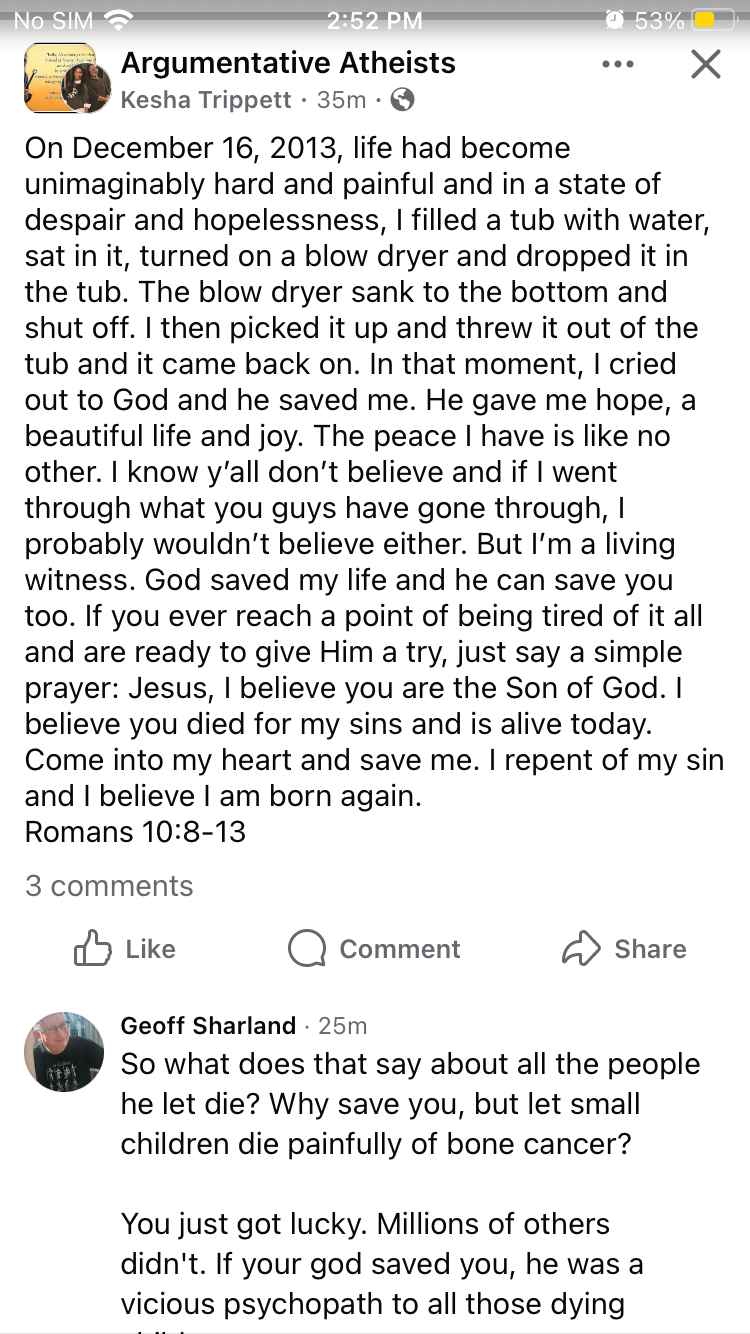This screenshot has height=1334, width=750.
Task: Tap the alarm clock status icon
Action: pos(614,20)
